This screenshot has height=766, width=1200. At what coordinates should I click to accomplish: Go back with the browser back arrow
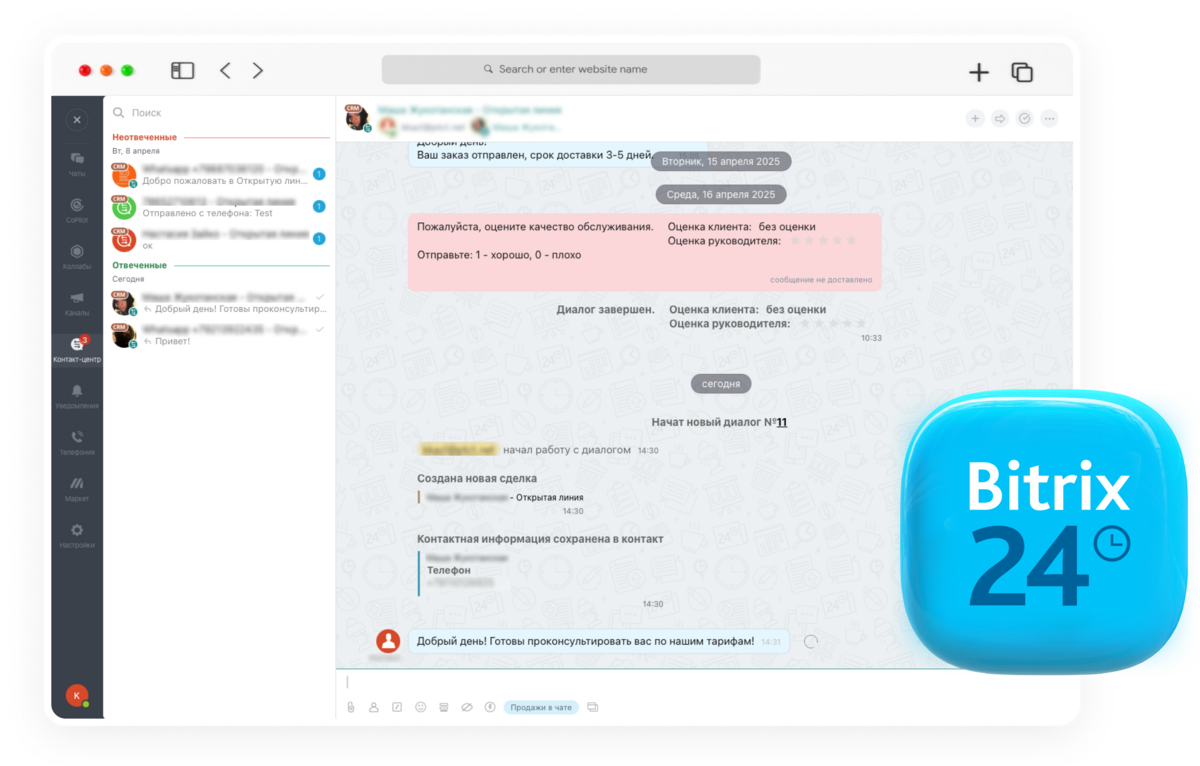coord(225,70)
